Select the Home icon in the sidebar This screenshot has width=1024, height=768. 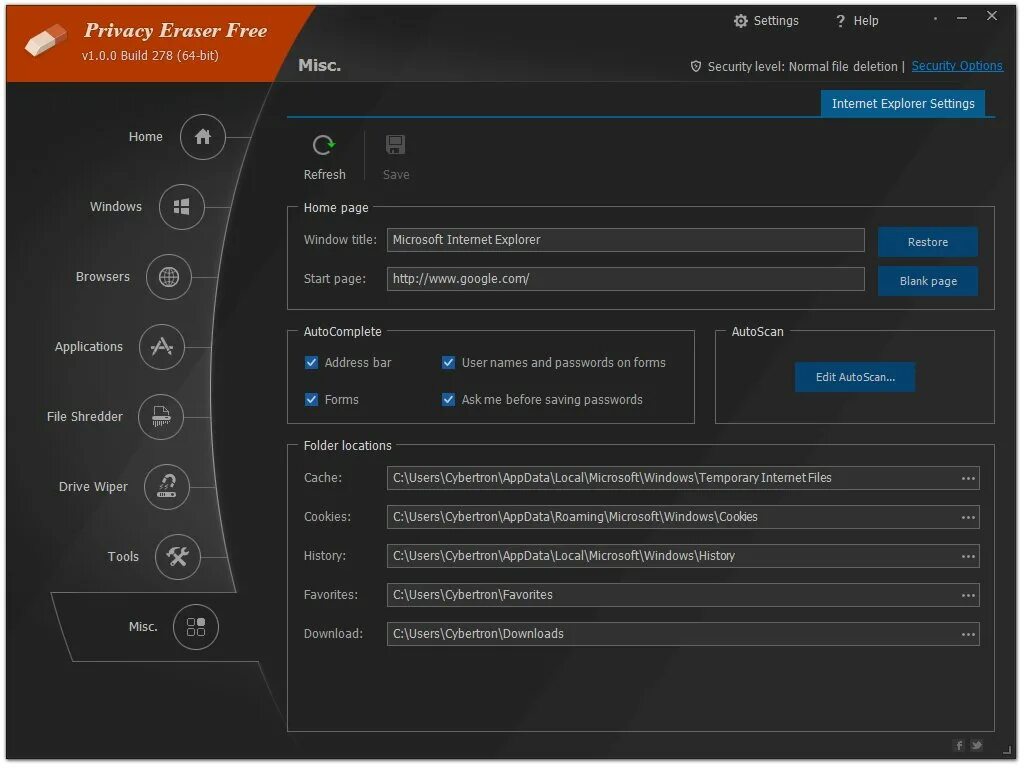(x=202, y=137)
